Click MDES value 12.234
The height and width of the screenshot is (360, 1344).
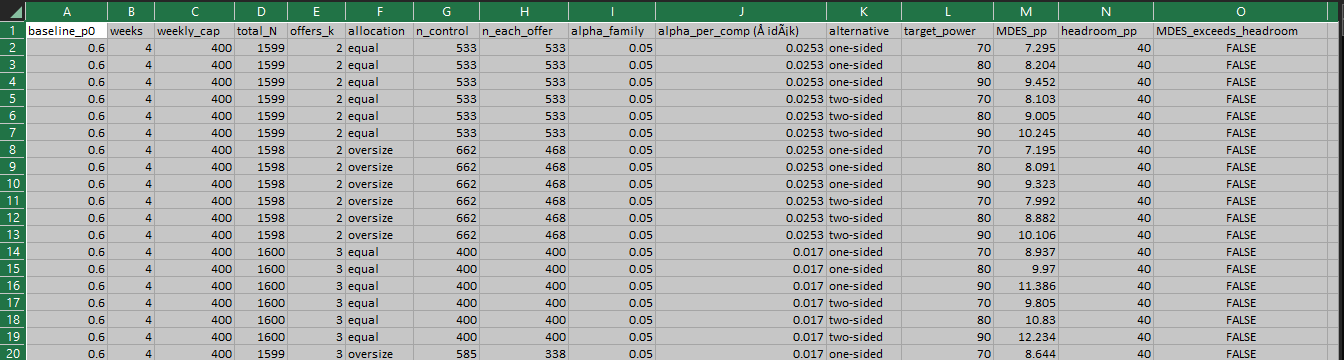[x=1026, y=337]
